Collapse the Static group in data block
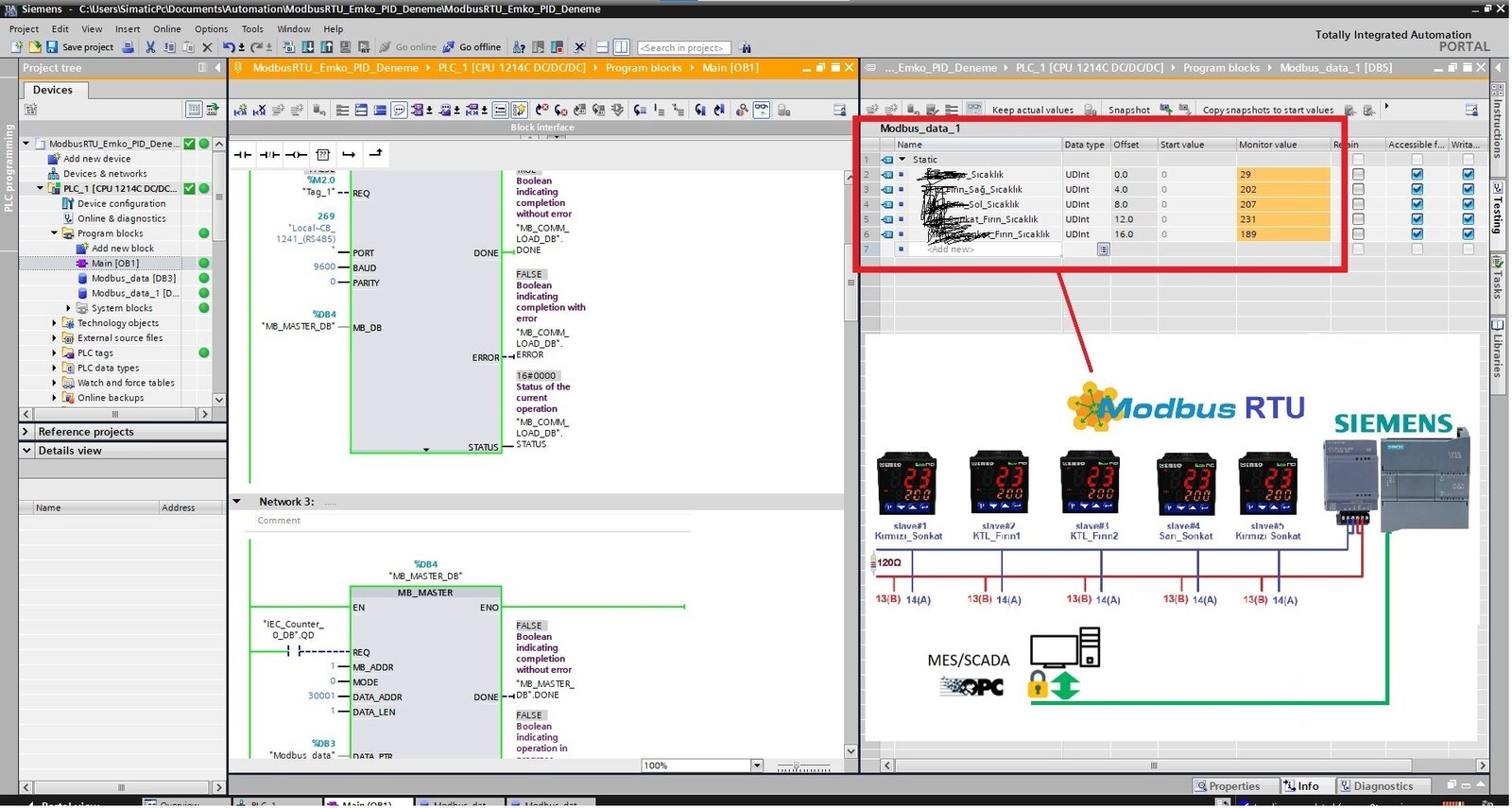 902,160
